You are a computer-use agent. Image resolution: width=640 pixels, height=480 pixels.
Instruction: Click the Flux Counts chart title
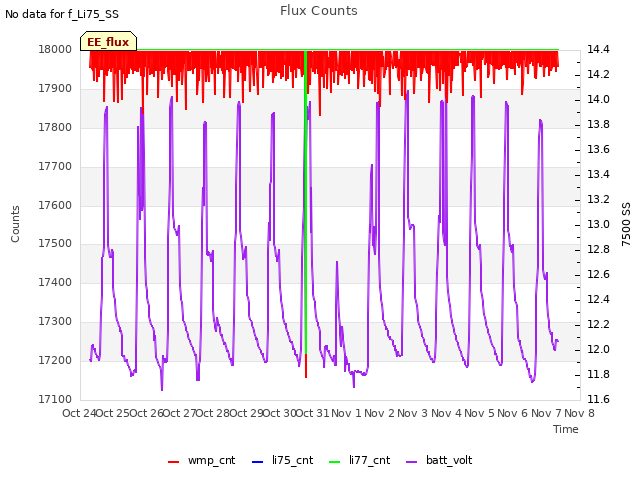coord(319,11)
